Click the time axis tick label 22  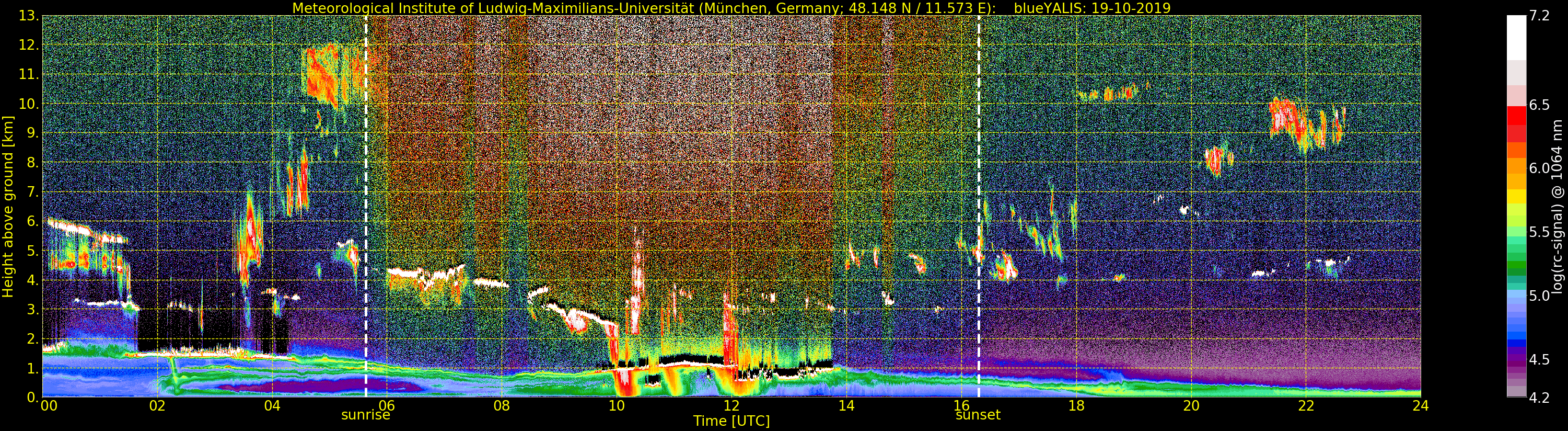coord(1306,405)
